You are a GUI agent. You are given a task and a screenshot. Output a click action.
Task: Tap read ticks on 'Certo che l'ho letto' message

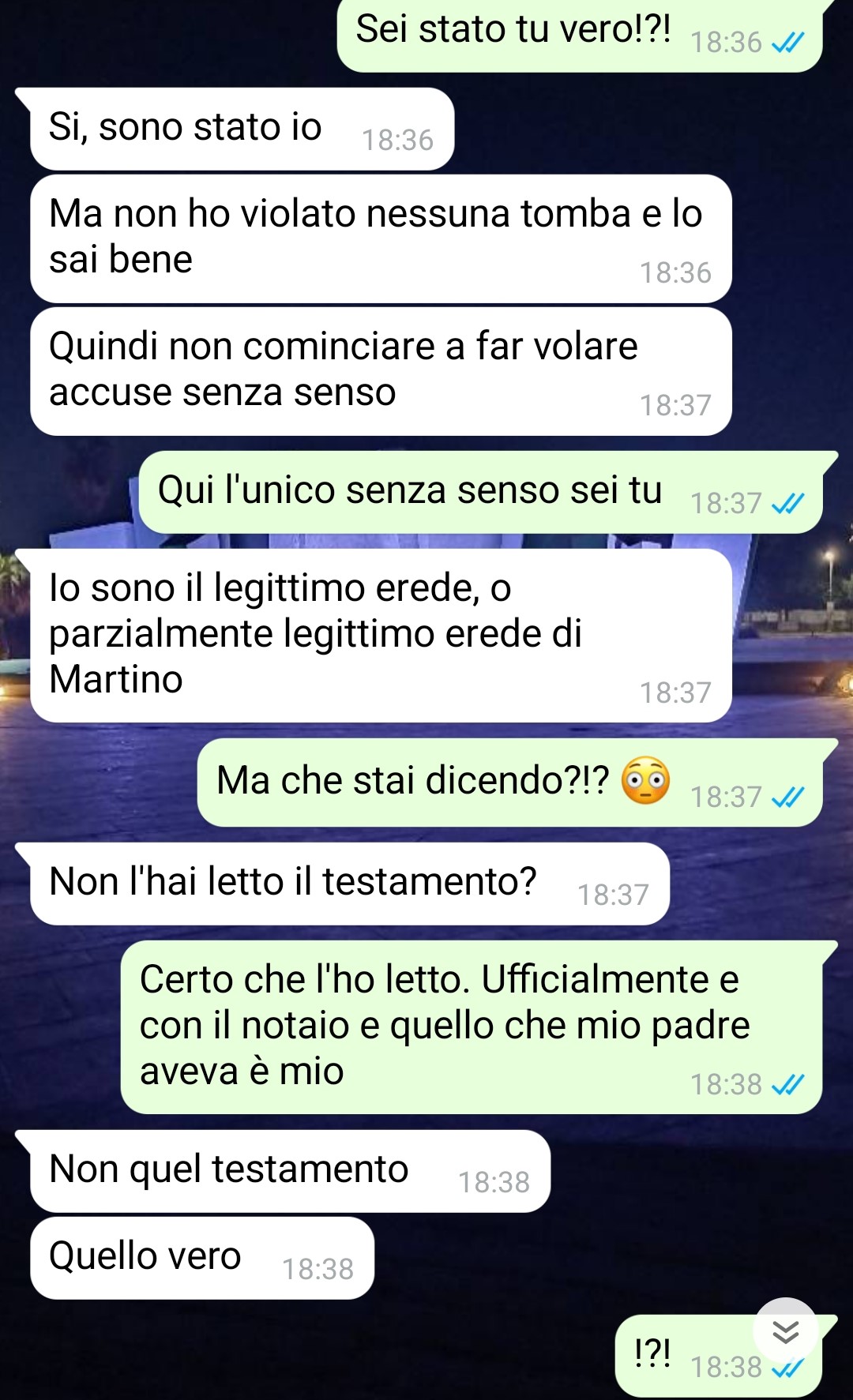point(787,1085)
